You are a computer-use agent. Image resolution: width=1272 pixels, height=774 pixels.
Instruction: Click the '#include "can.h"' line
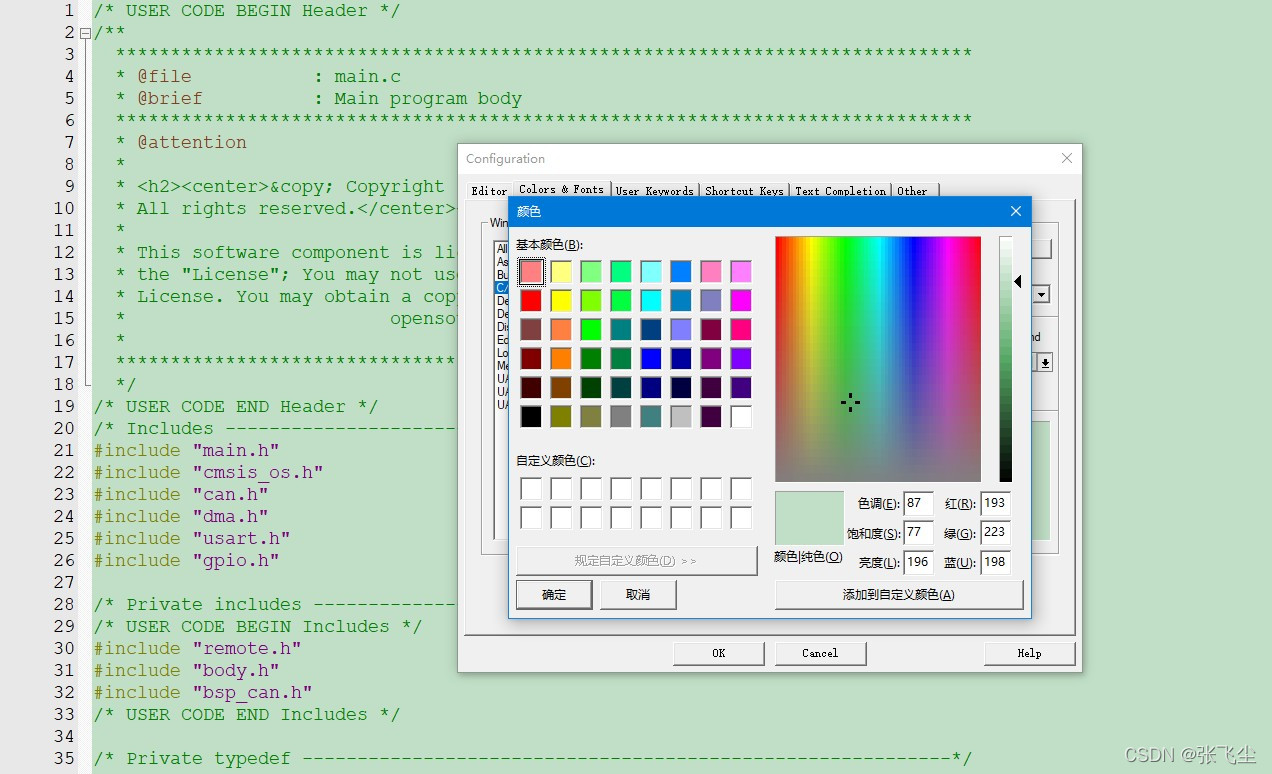tap(181, 495)
